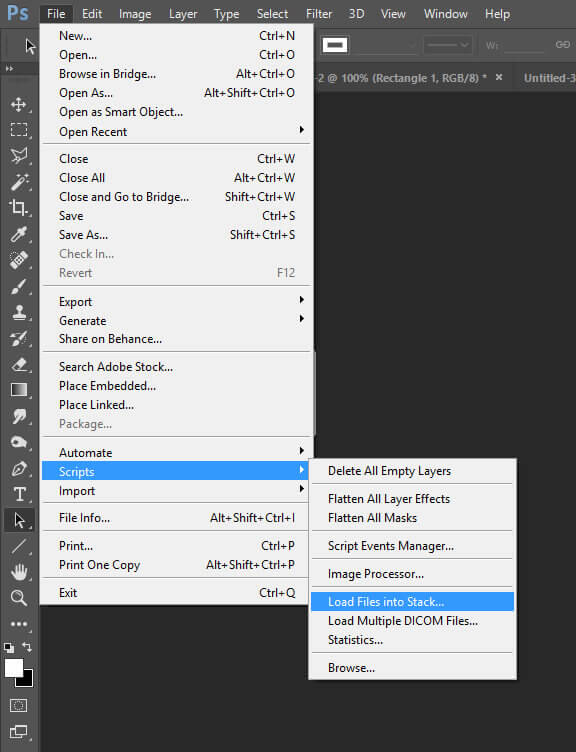The height and width of the screenshot is (752, 576).
Task: Change the screen mode
Action: (x=19, y=731)
